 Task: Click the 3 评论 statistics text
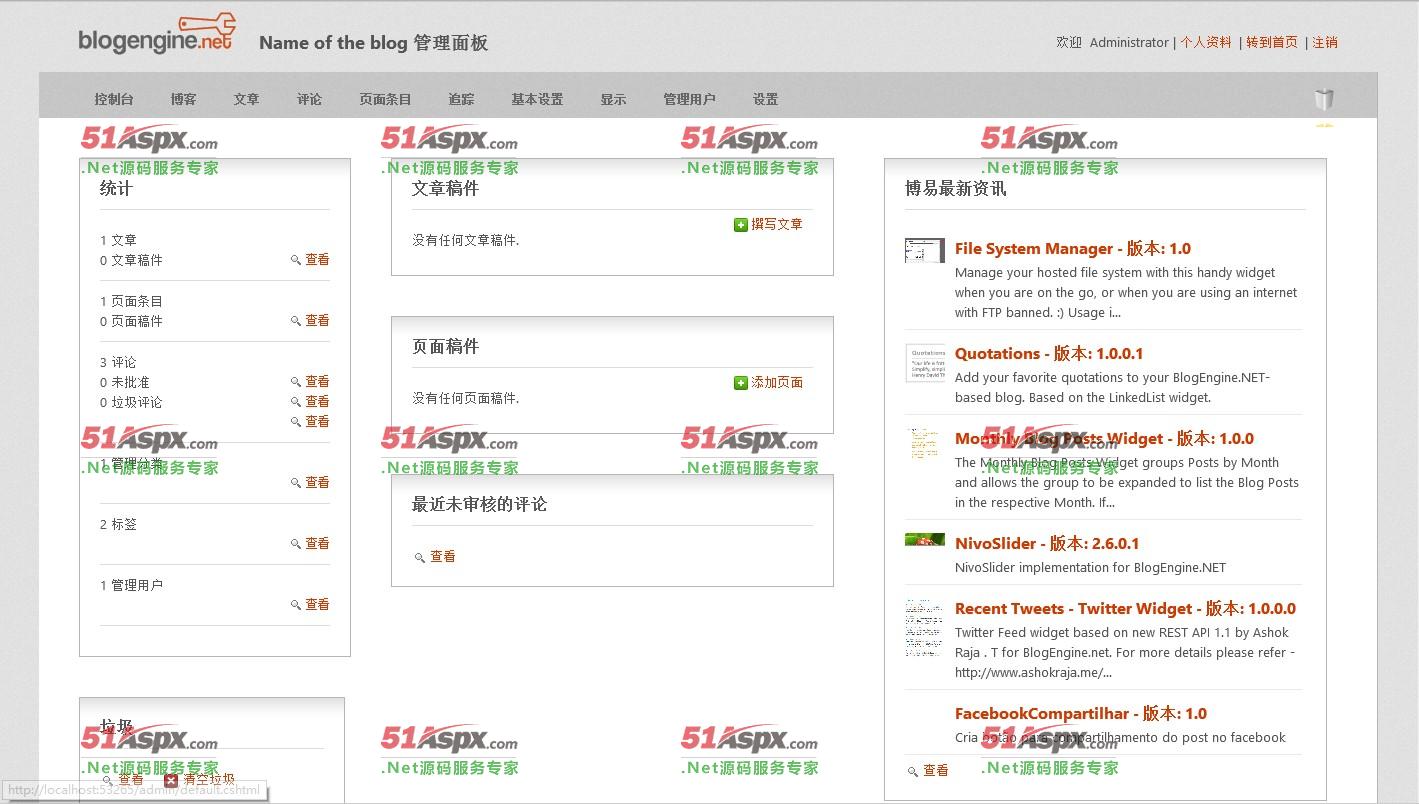point(118,362)
